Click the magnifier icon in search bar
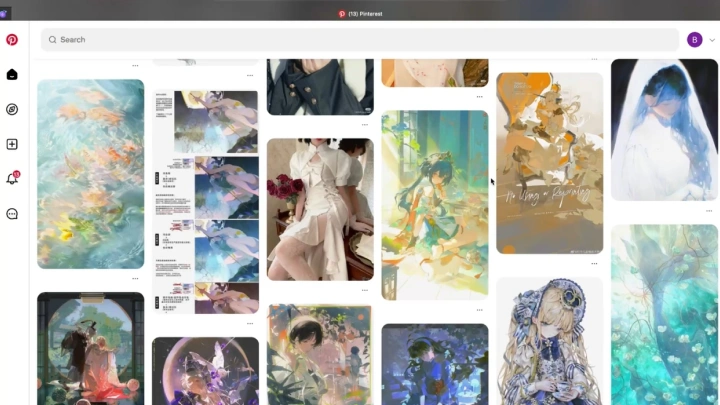720x405 pixels. 52,40
